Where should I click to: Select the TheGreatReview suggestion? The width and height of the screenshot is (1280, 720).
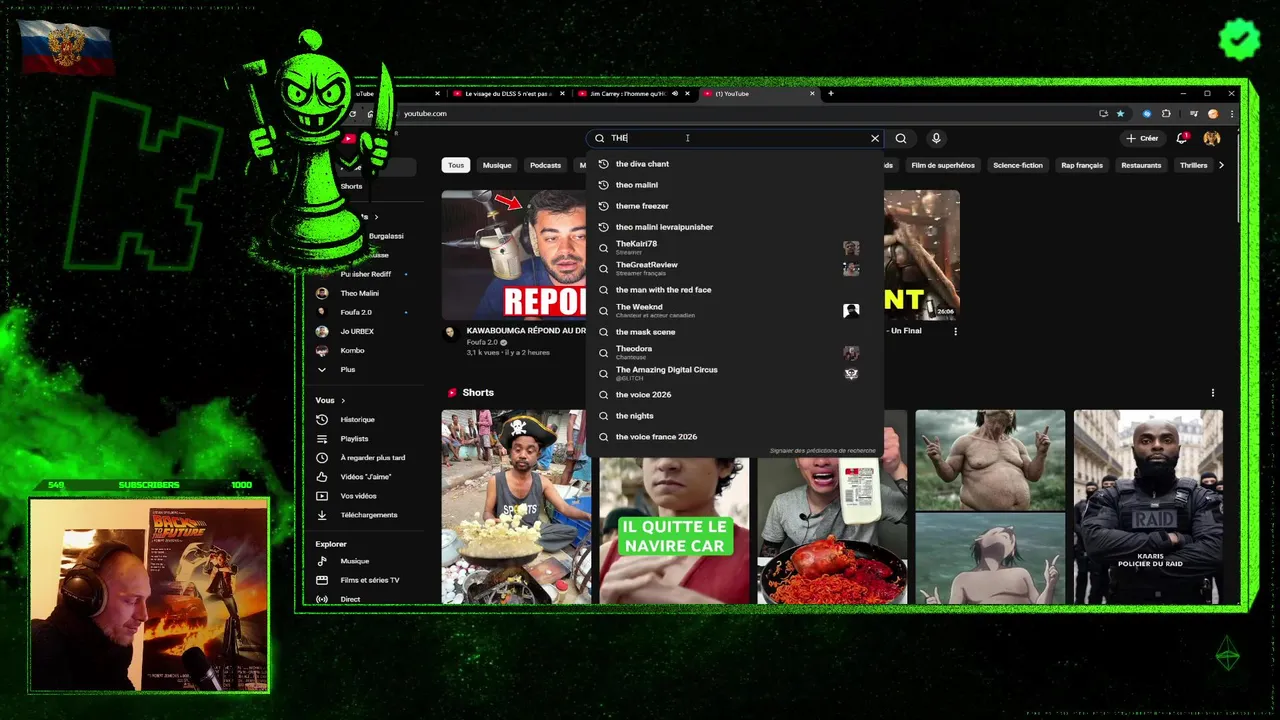point(735,269)
